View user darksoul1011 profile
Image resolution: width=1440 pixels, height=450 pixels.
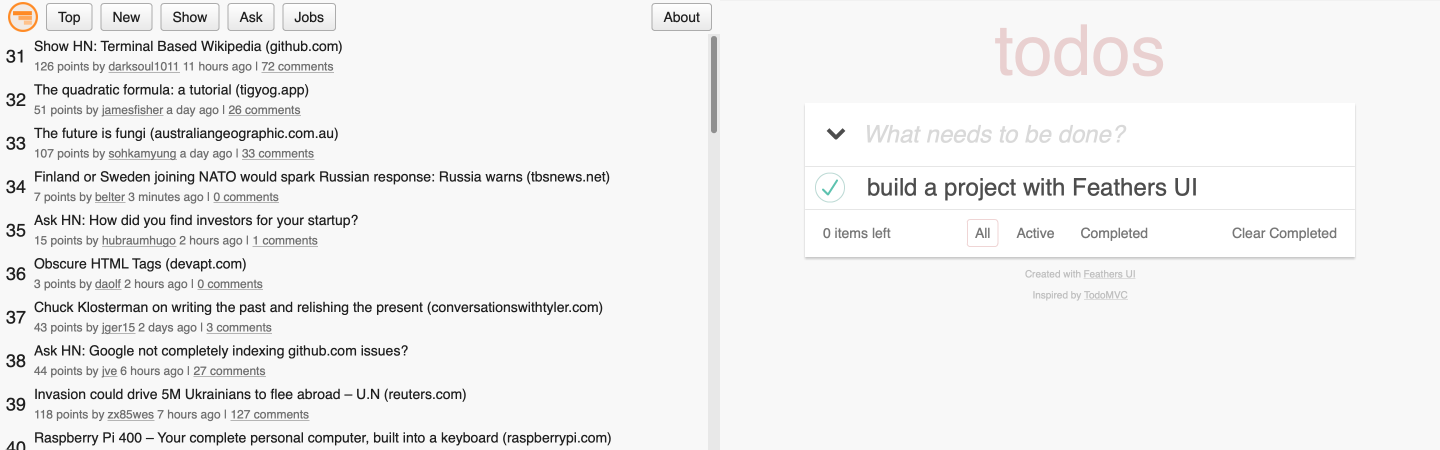143,67
